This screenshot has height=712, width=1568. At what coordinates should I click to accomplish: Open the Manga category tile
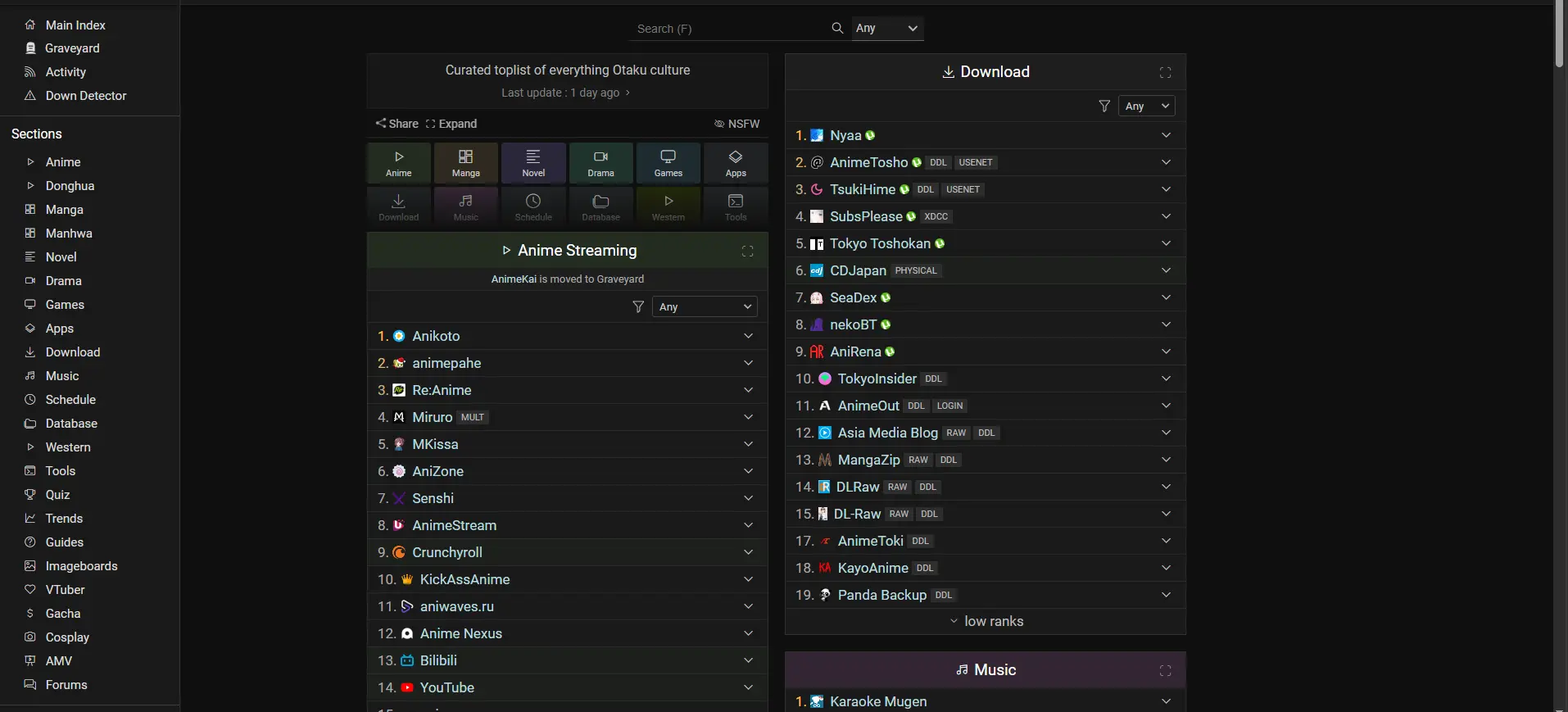pos(465,163)
